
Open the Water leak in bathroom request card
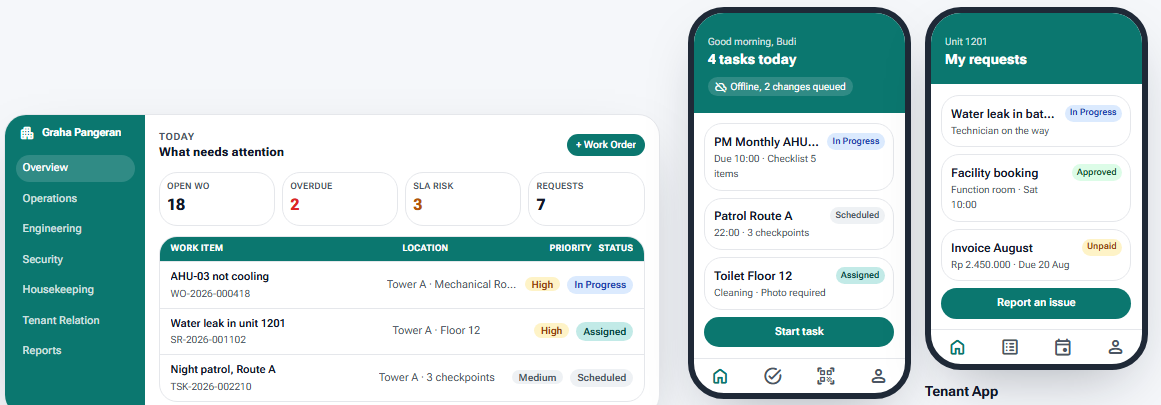pos(1036,121)
